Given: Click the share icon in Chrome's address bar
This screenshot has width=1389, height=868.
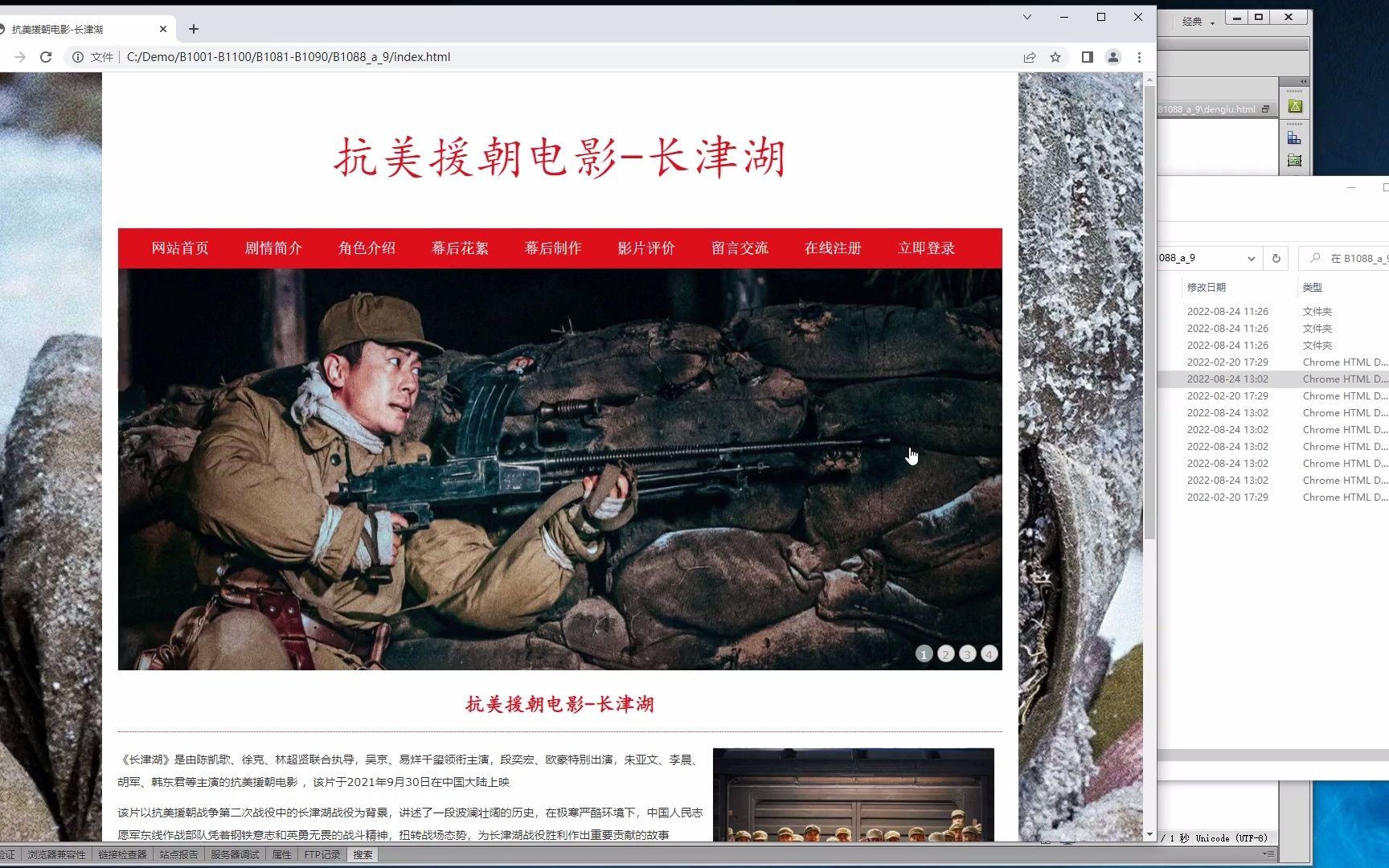Looking at the screenshot, I should [1030, 57].
